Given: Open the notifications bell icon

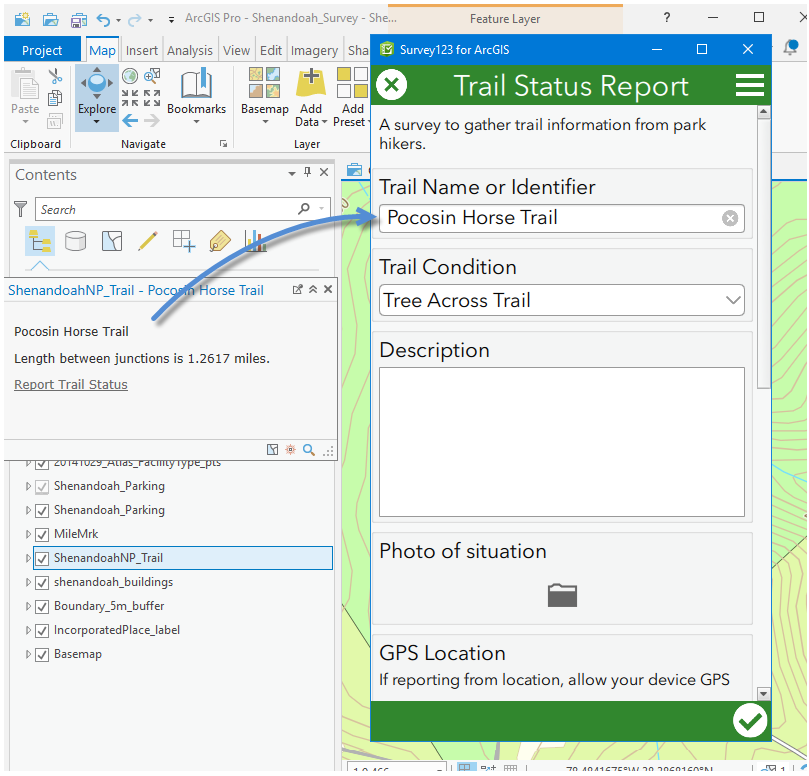Looking at the screenshot, I should click(790, 47).
